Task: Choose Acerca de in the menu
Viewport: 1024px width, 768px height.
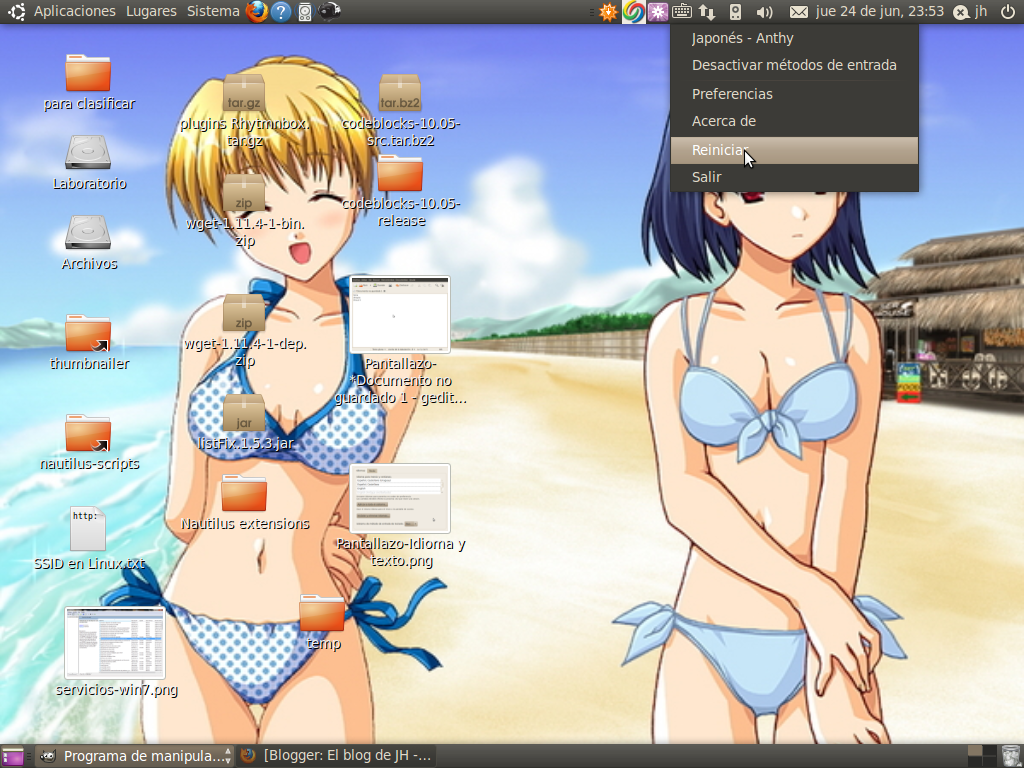Action: pyautogui.click(x=794, y=121)
